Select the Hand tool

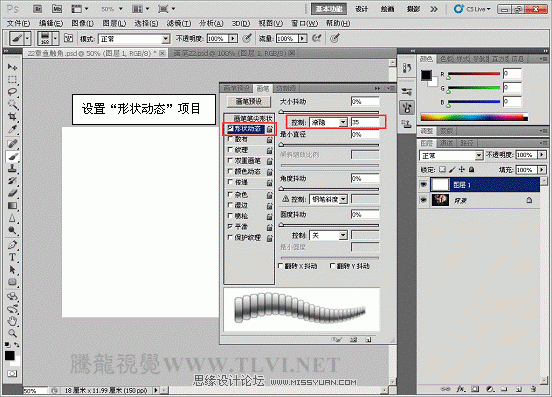point(12,321)
